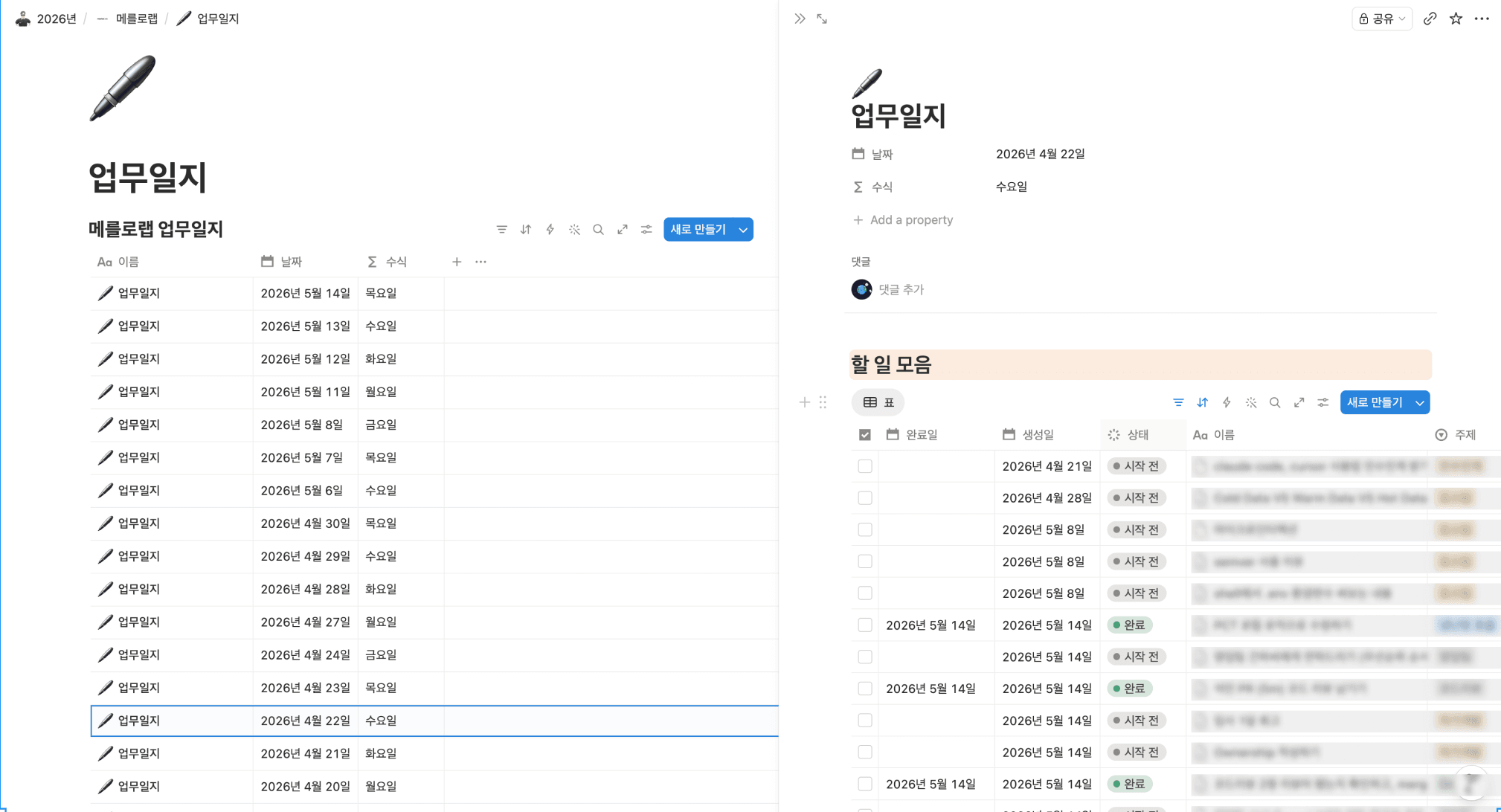Select the 표 table view tab
Screen dimensions: 1501x812
(878, 402)
